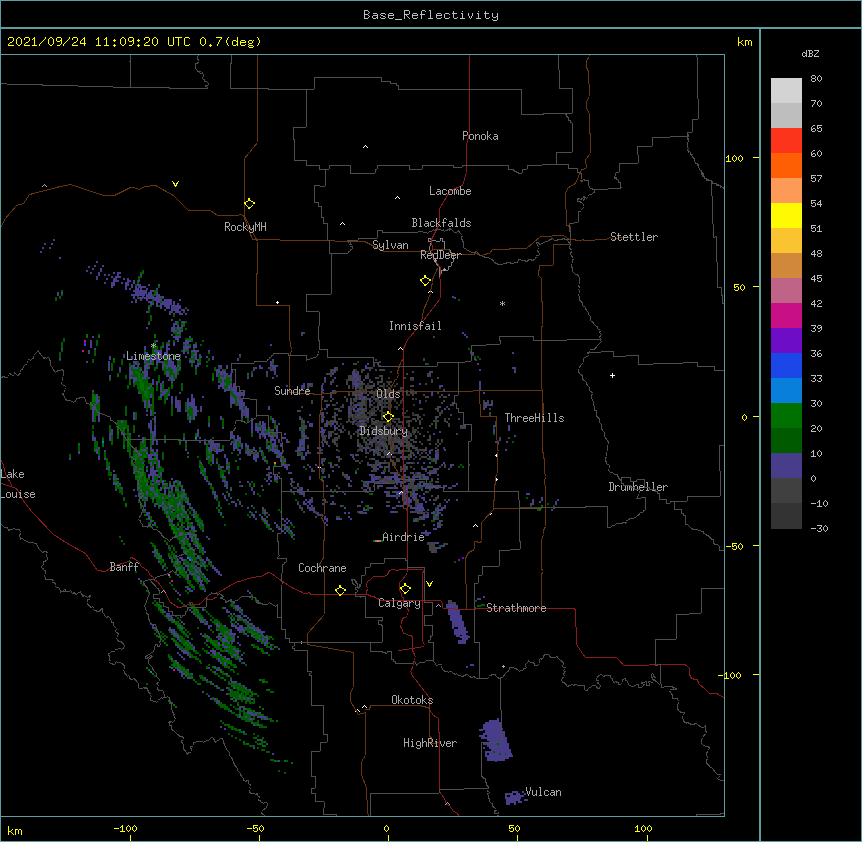Click the Base_Reflectivity title
Viewport: 862px width, 842px height.
(x=431, y=15)
